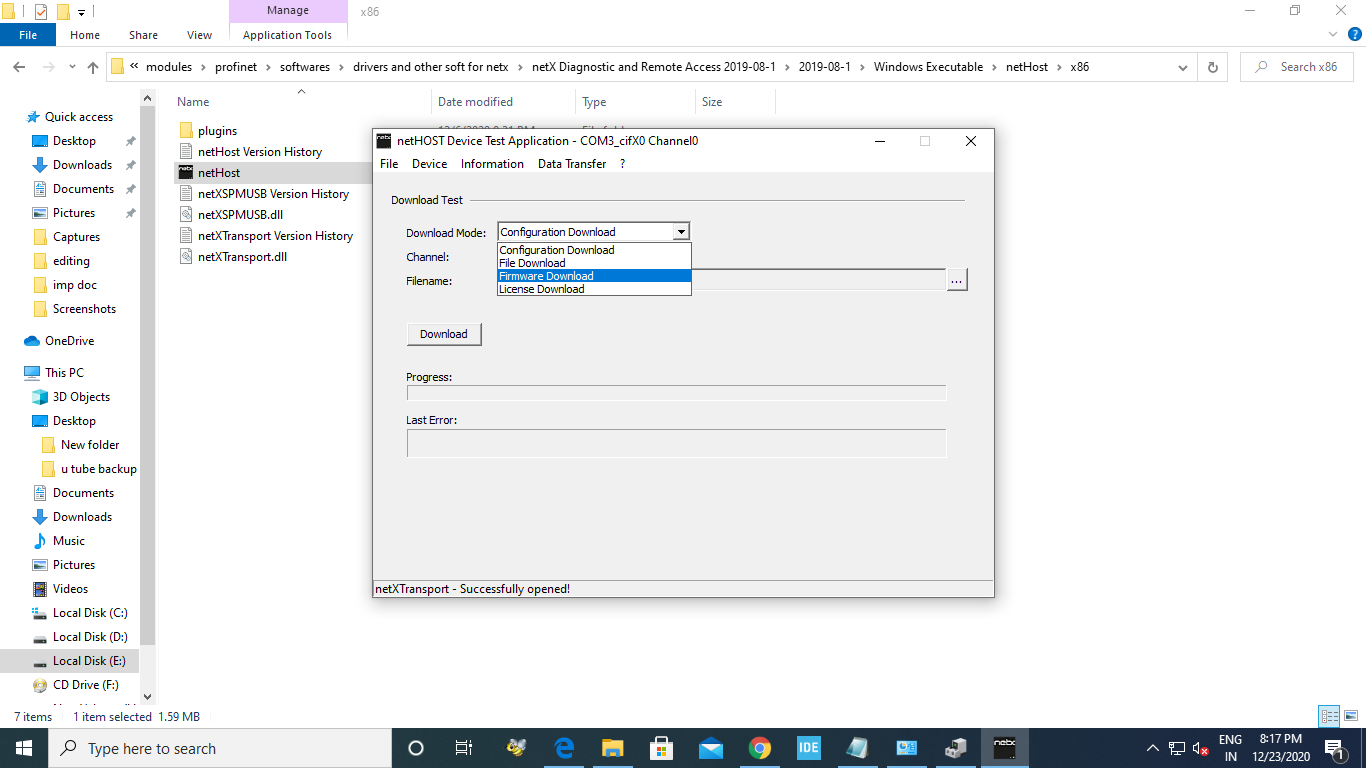1366x768 pixels.
Task: Switch to large icons view
Action: click(1351, 716)
